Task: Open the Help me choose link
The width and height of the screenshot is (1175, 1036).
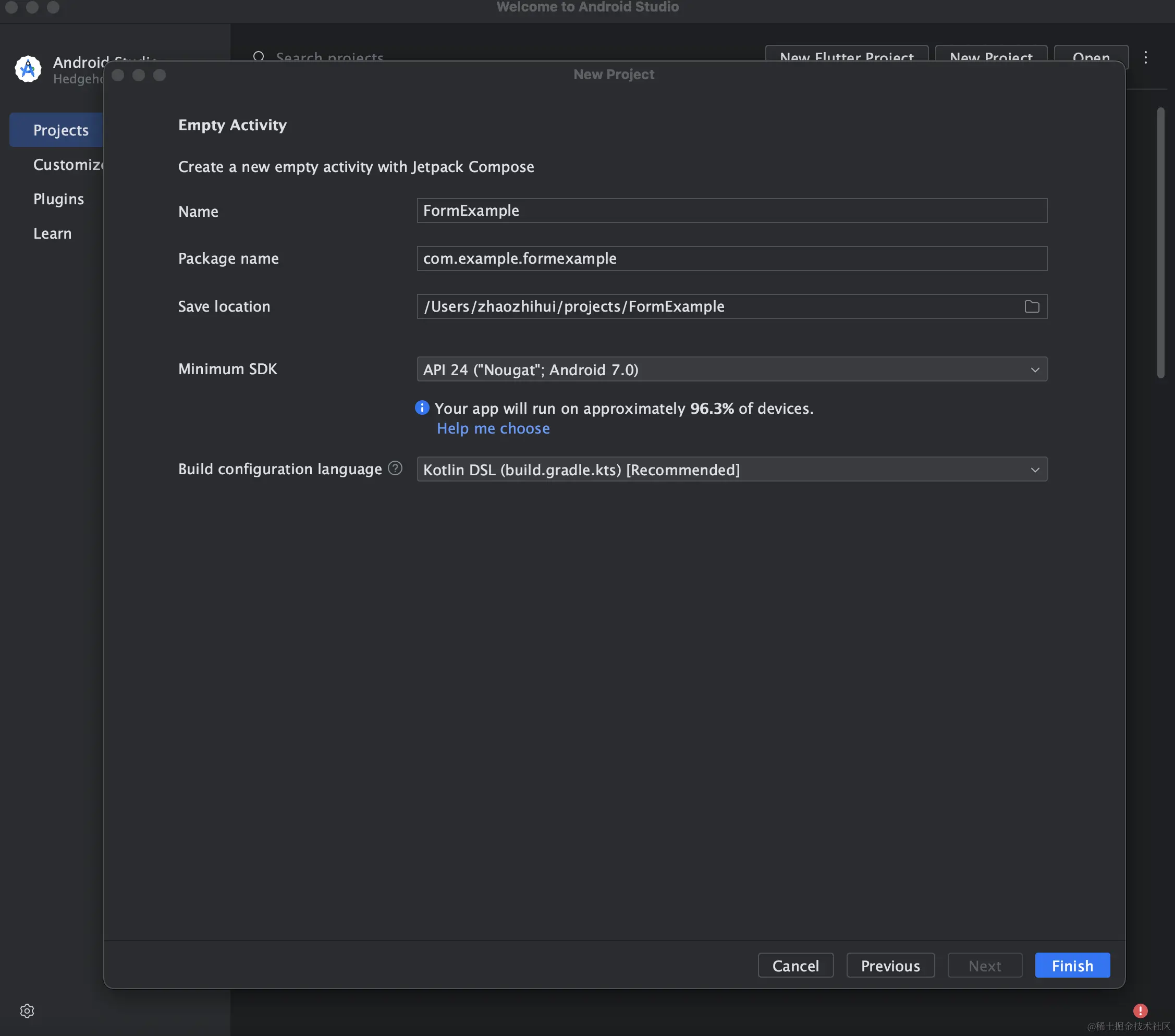Action: [x=493, y=428]
